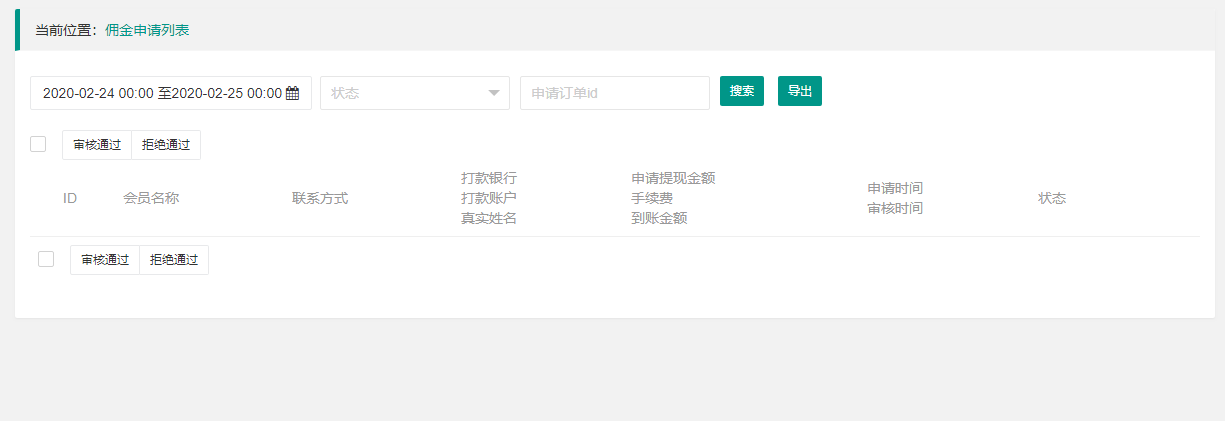Tick the checkbox below the table header

(x=46, y=259)
